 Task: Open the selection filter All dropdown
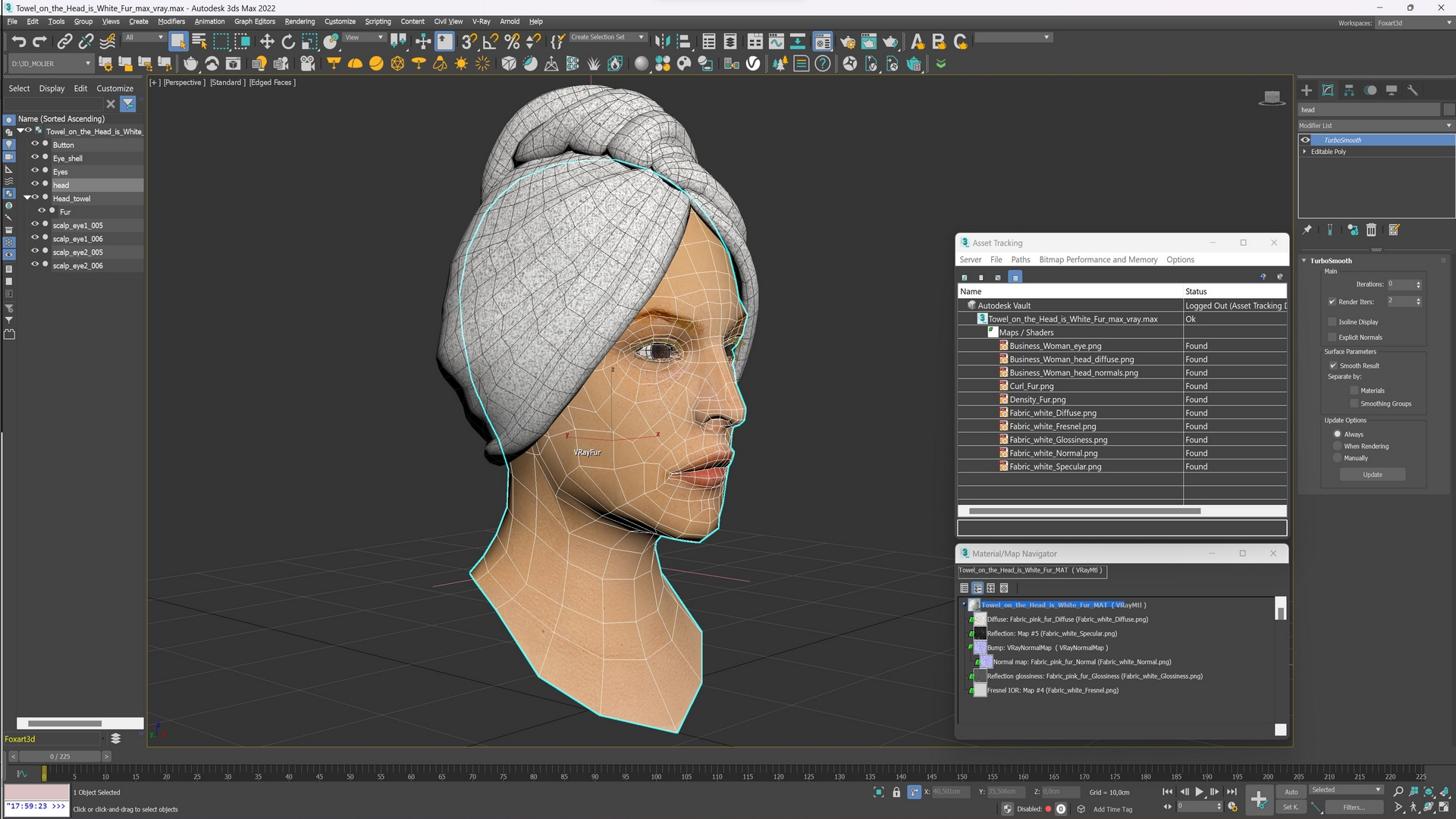tap(144, 37)
